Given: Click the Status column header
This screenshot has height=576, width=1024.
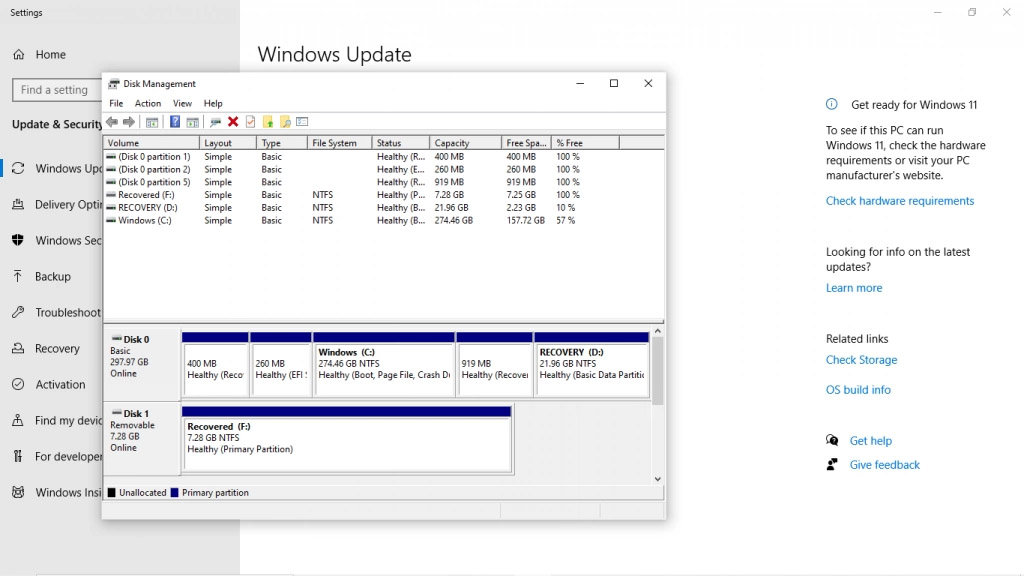Looking at the screenshot, I should coord(401,143).
